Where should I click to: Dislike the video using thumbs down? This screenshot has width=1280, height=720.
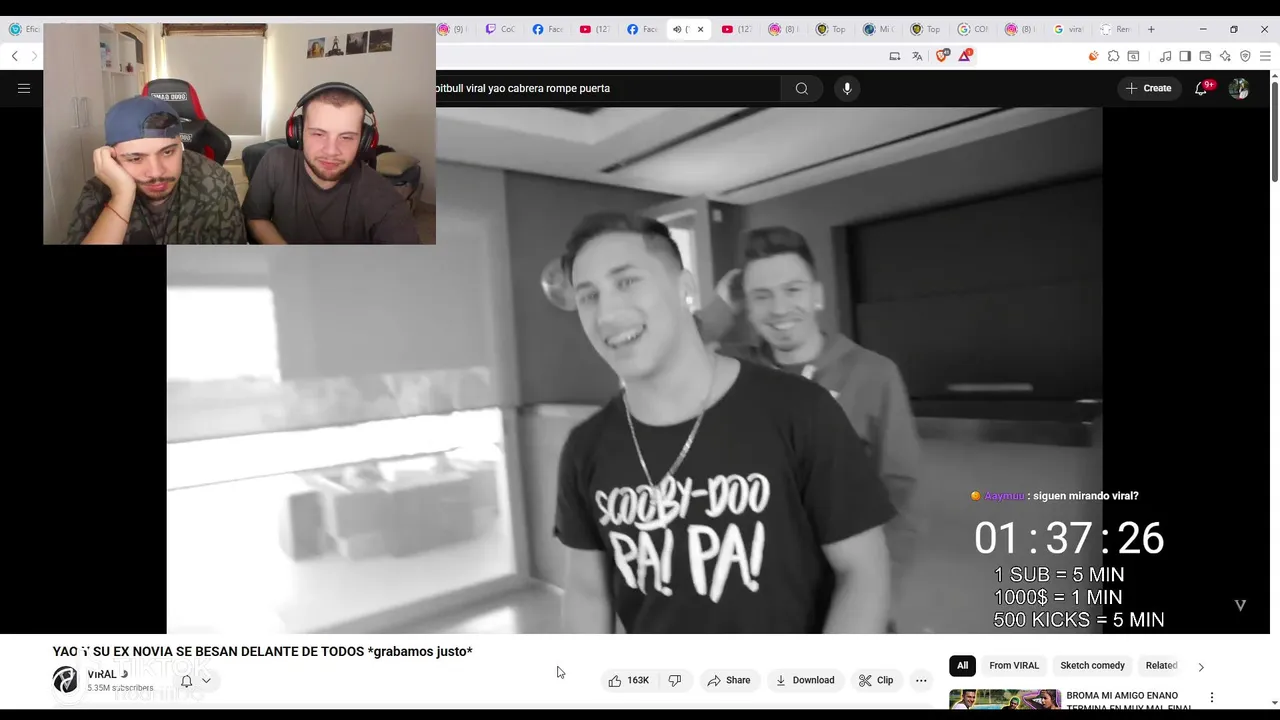pyautogui.click(x=675, y=680)
